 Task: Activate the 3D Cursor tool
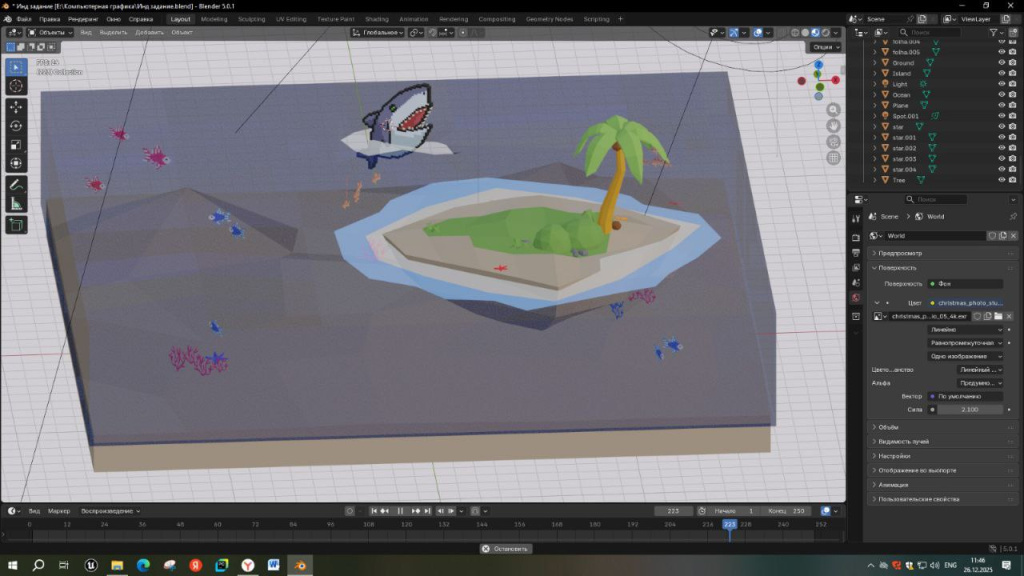16,86
